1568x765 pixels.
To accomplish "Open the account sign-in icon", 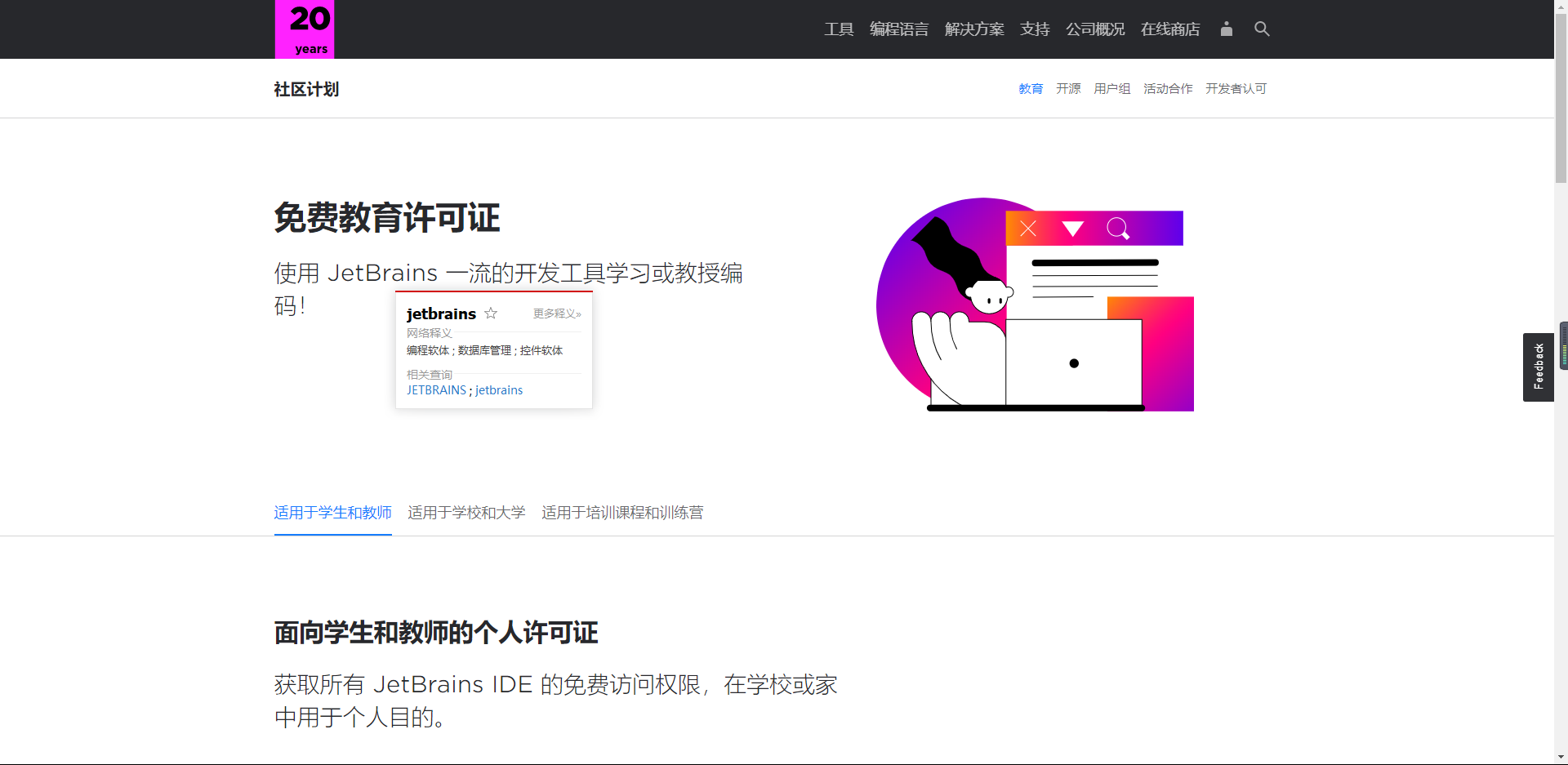I will pyautogui.click(x=1226, y=29).
